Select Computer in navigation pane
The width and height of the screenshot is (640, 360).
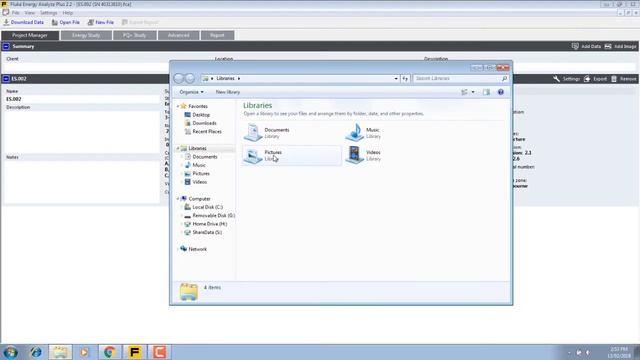coord(196,199)
